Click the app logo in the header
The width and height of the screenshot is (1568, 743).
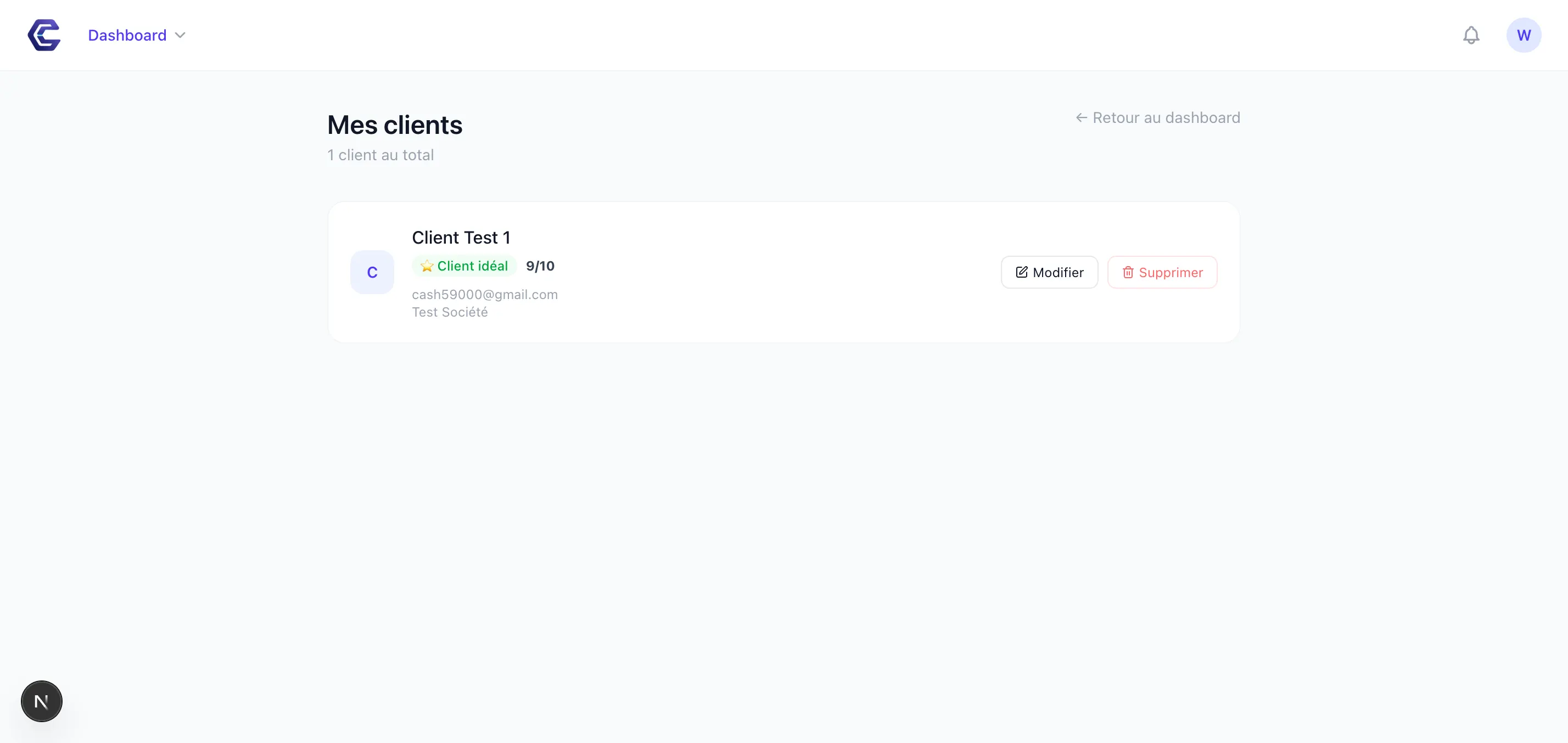point(43,35)
